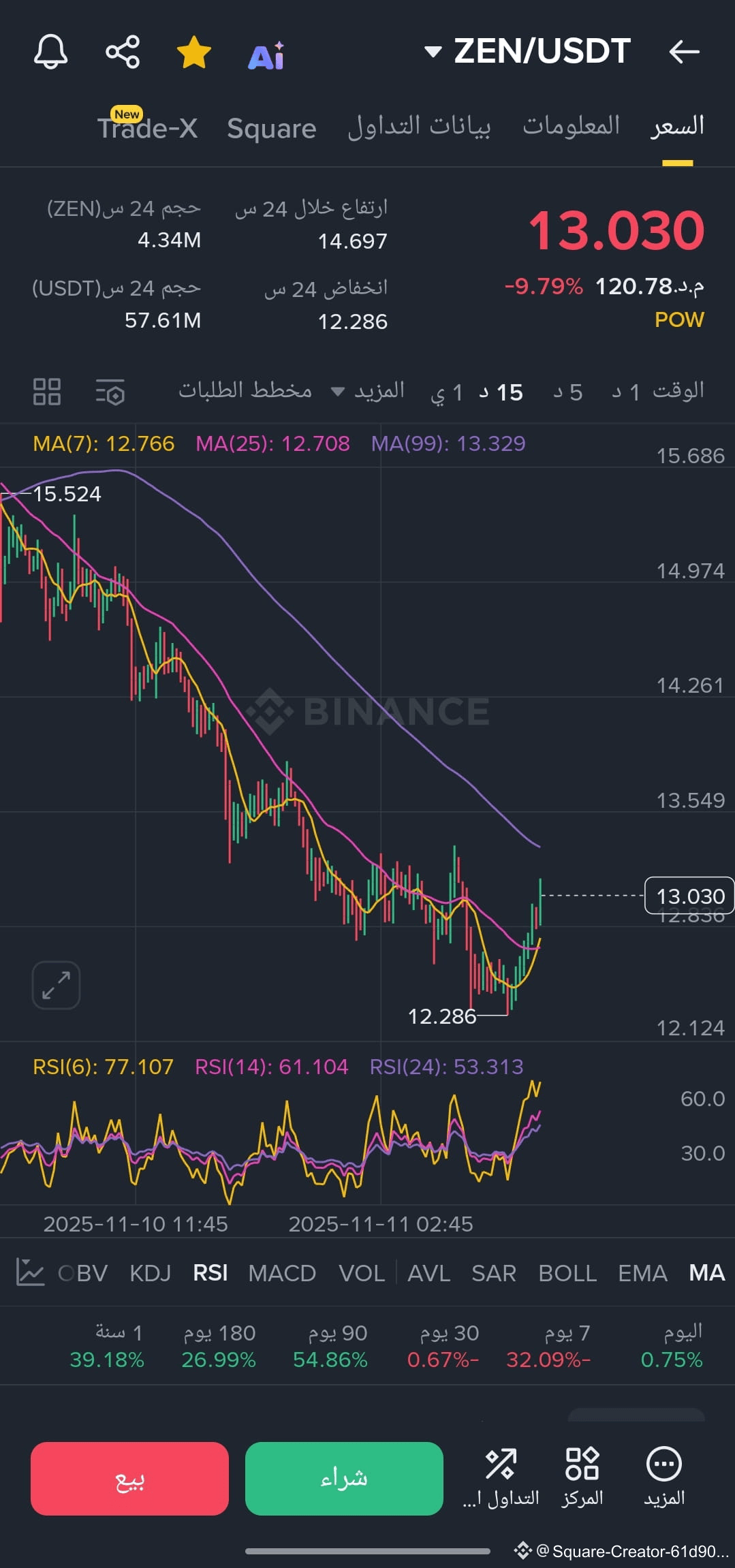Open indicator settings chart icon
Viewport: 735px width, 1568px height.
[x=30, y=1272]
